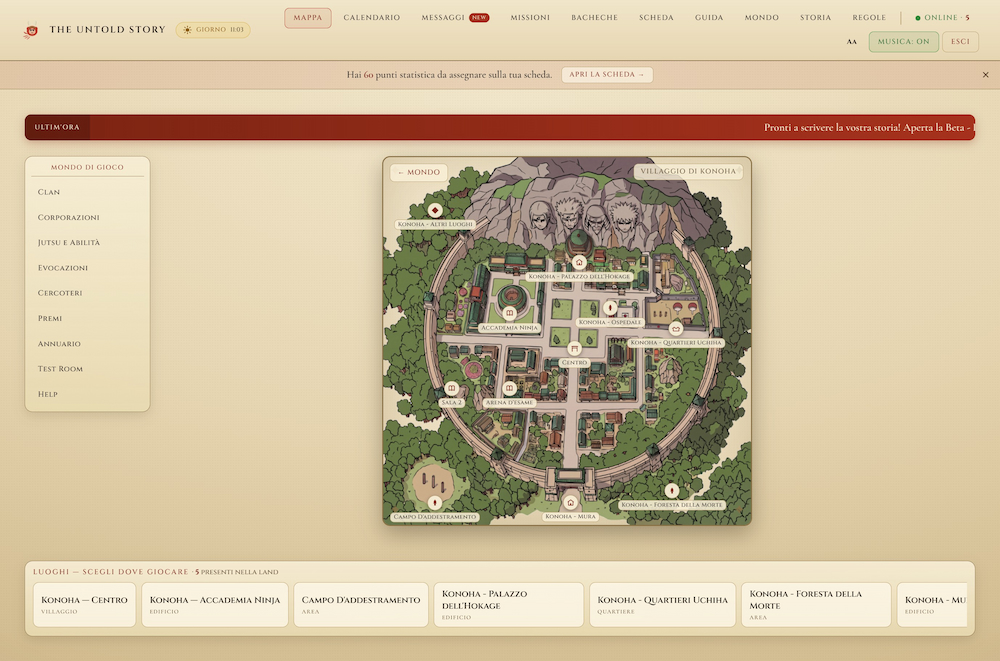
Task: Click the Villaggio di Konoha label
Action: (x=688, y=171)
